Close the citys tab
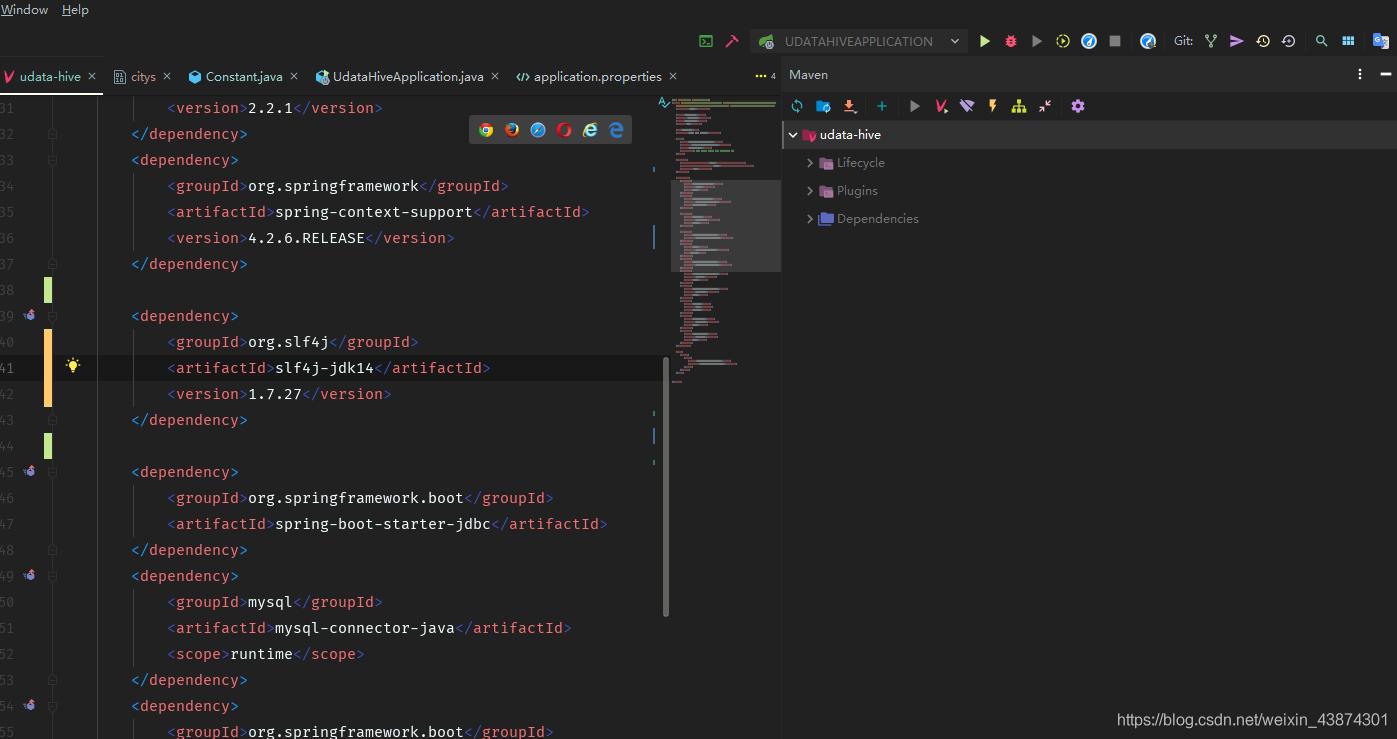The width and height of the screenshot is (1397, 739). tap(167, 76)
